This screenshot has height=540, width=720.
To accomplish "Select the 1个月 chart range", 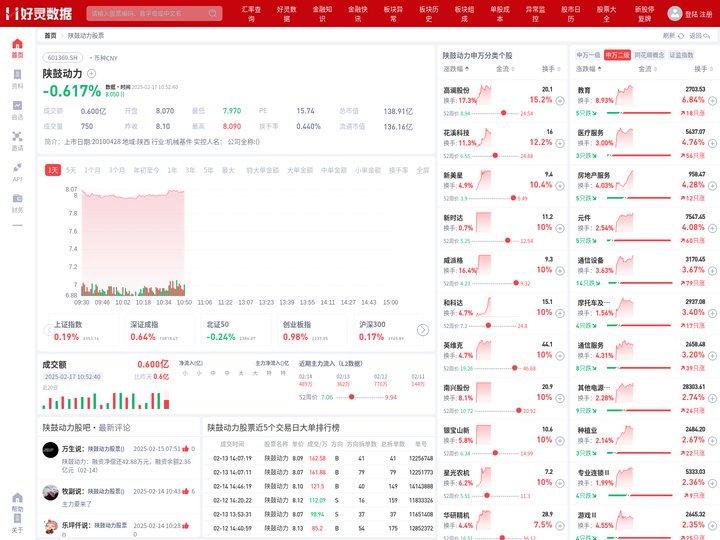I will click(x=92, y=170).
